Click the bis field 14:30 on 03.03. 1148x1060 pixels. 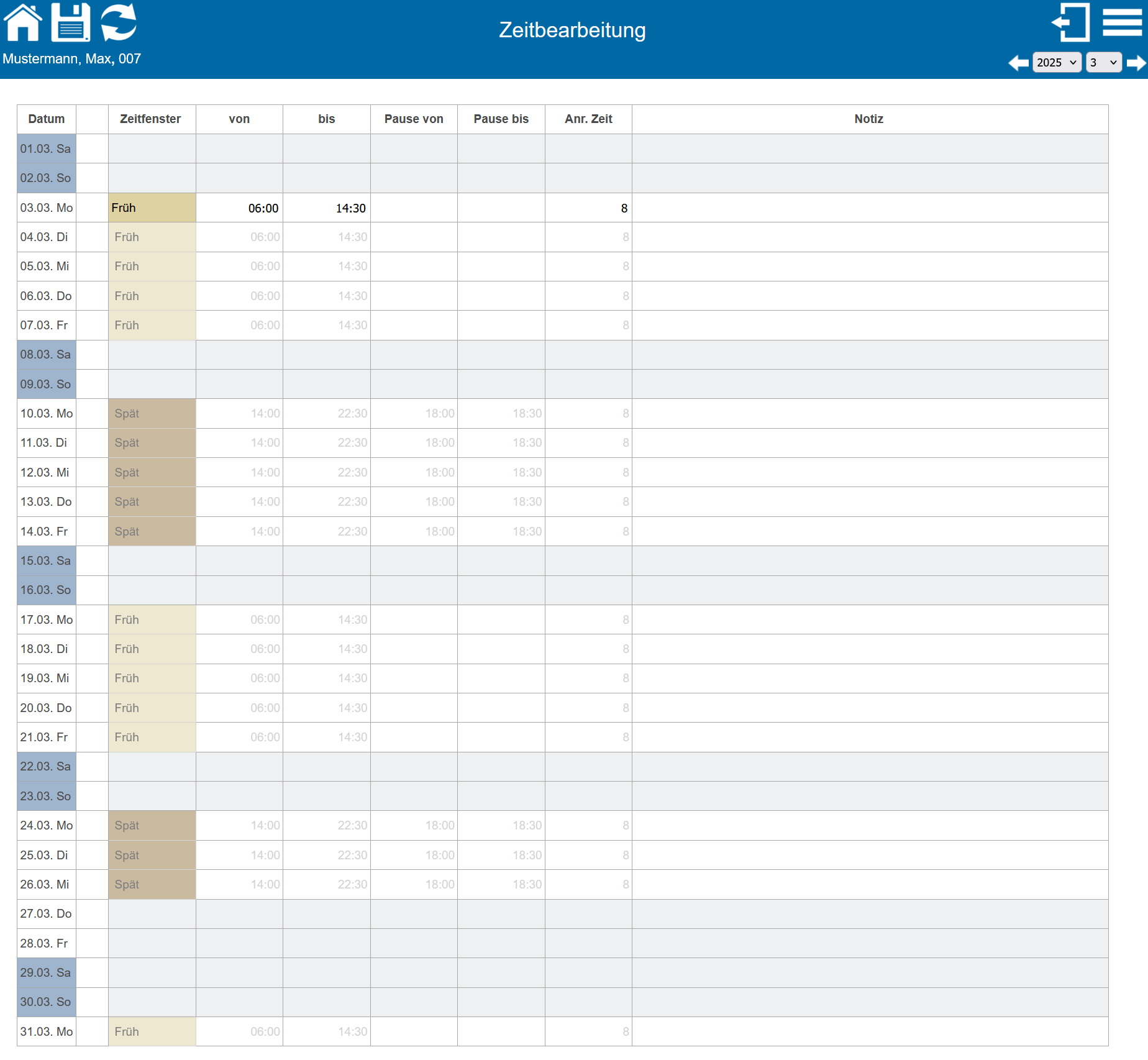point(327,208)
